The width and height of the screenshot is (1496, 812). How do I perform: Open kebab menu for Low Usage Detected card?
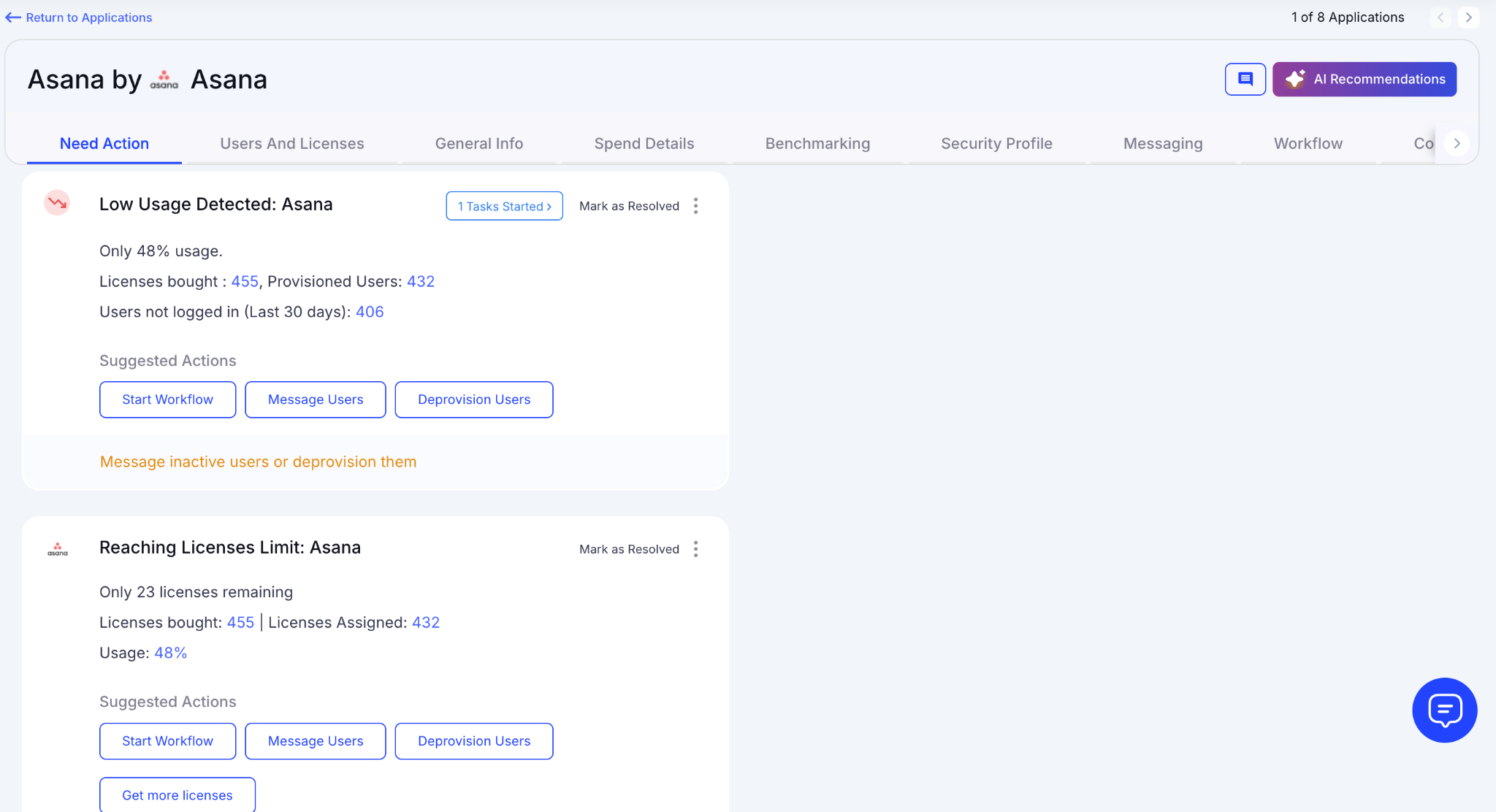pyautogui.click(x=695, y=206)
